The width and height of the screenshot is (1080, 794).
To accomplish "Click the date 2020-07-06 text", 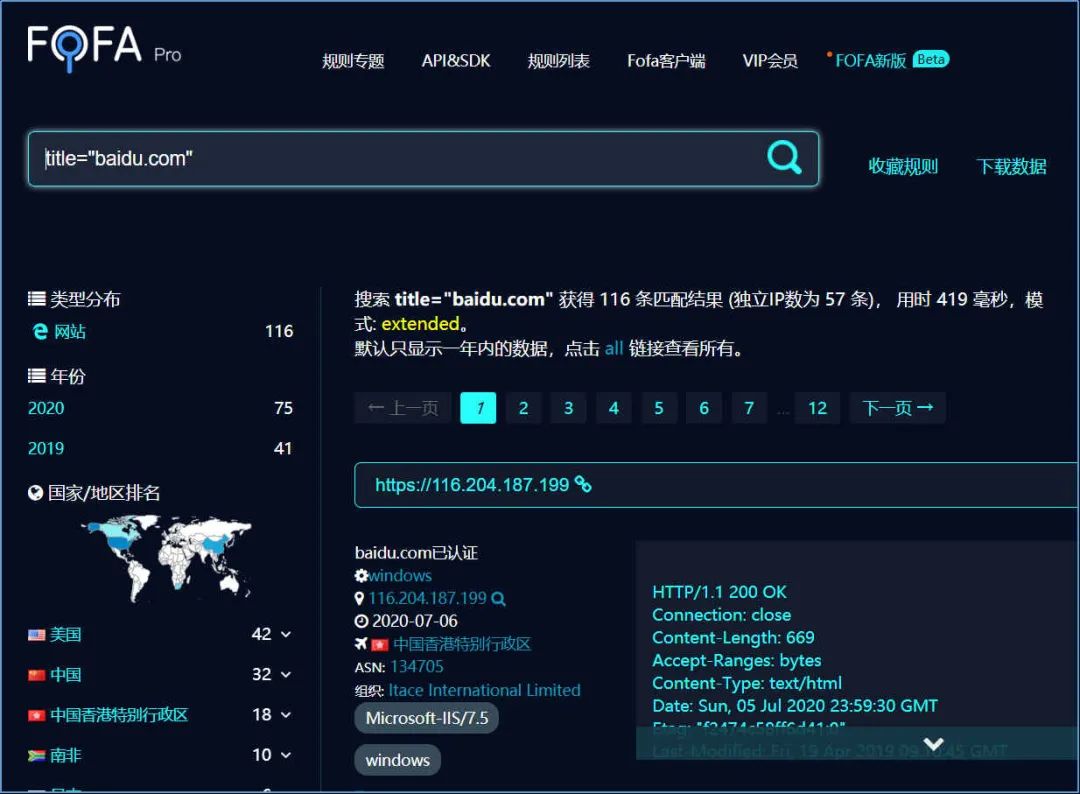I will (415, 621).
